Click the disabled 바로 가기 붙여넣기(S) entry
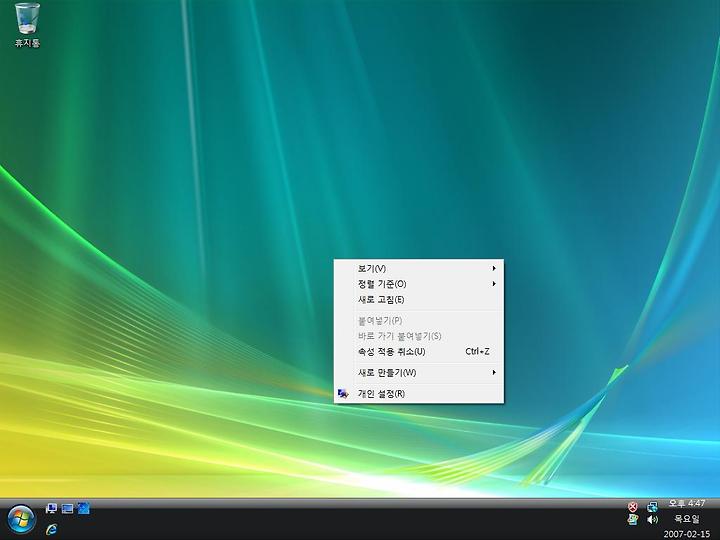This screenshot has height=540, width=720. [418, 336]
